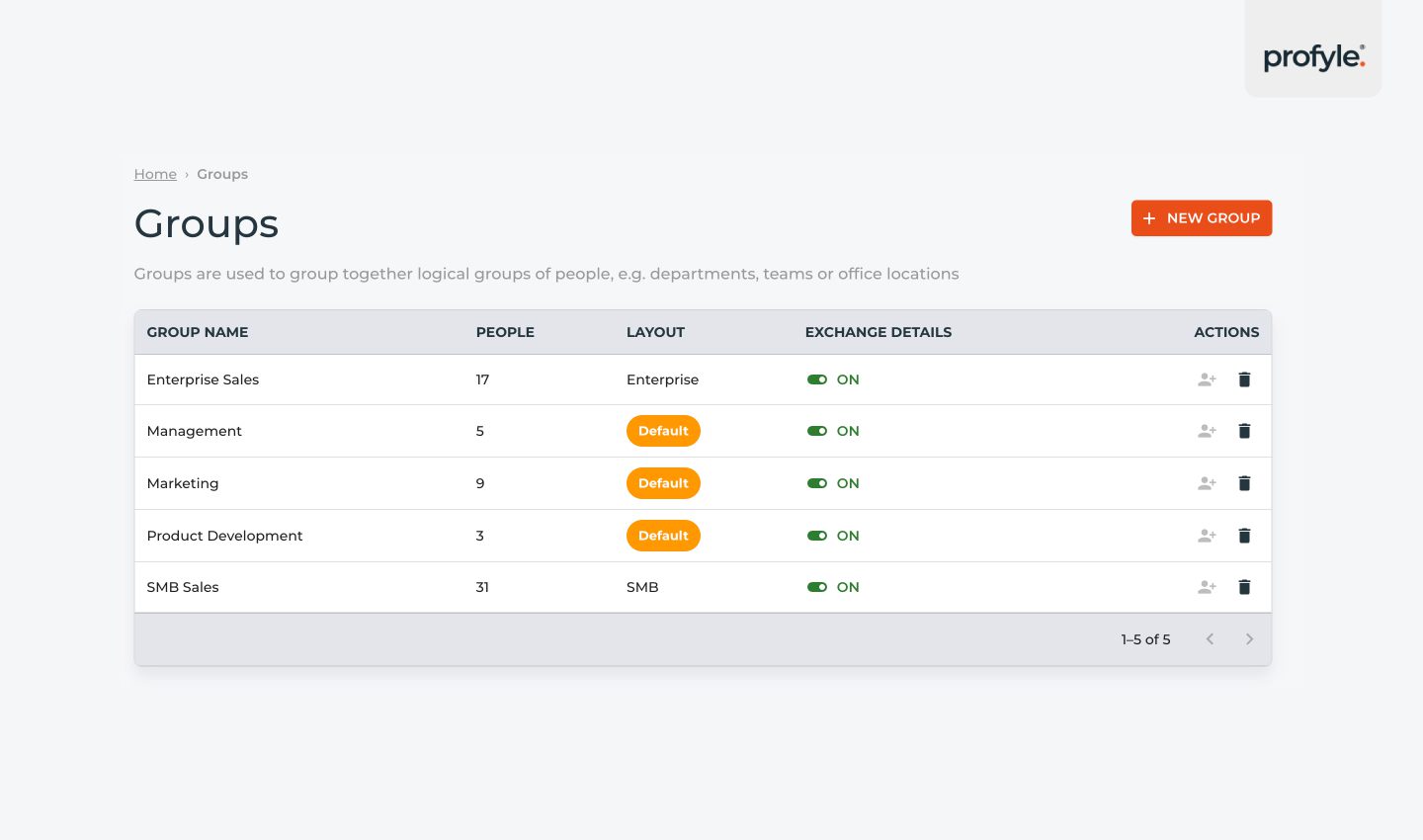Click Groups in the breadcrumb

(222, 174)
